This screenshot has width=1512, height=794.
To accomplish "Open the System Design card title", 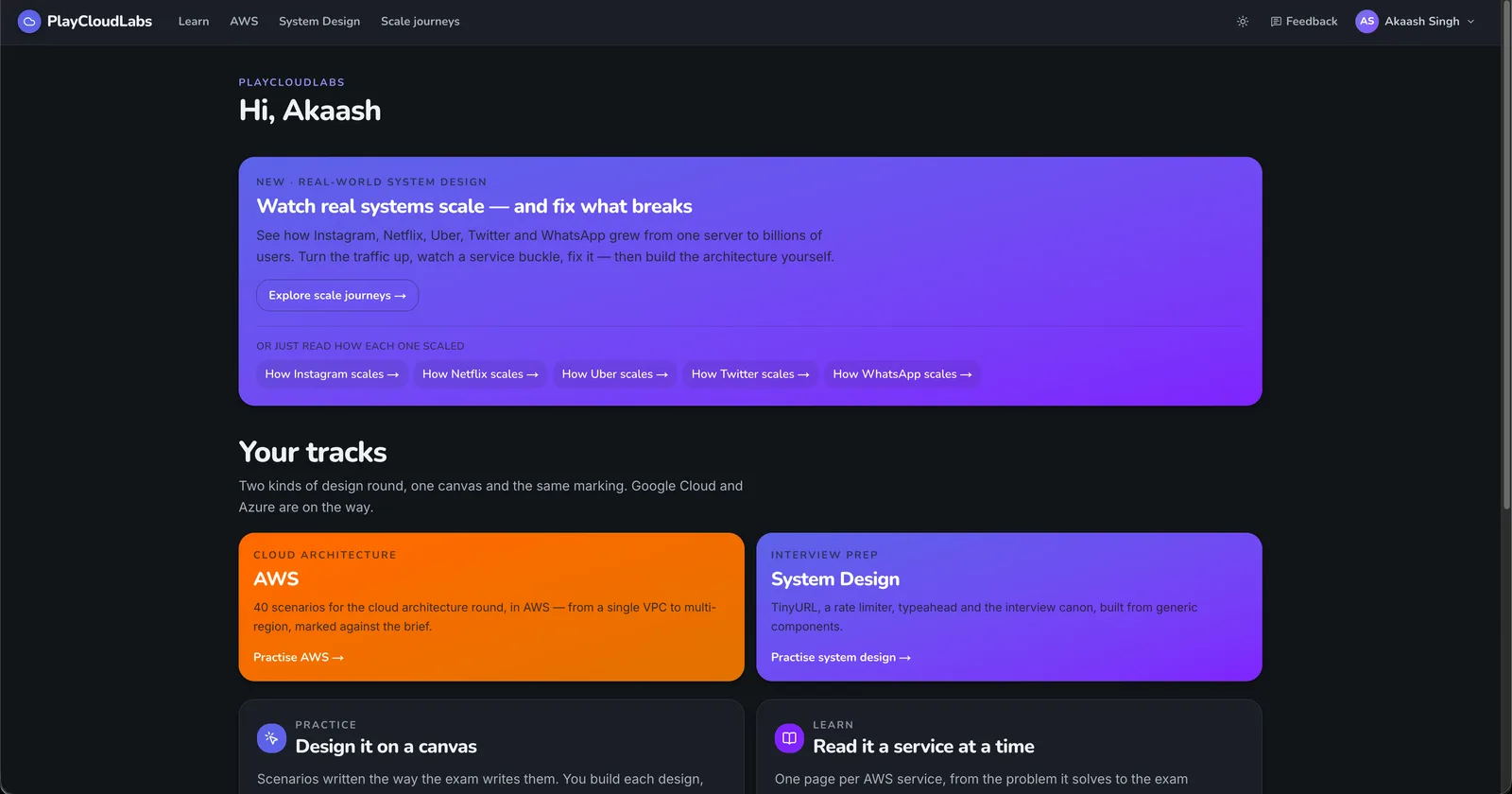I will point(835,578).
